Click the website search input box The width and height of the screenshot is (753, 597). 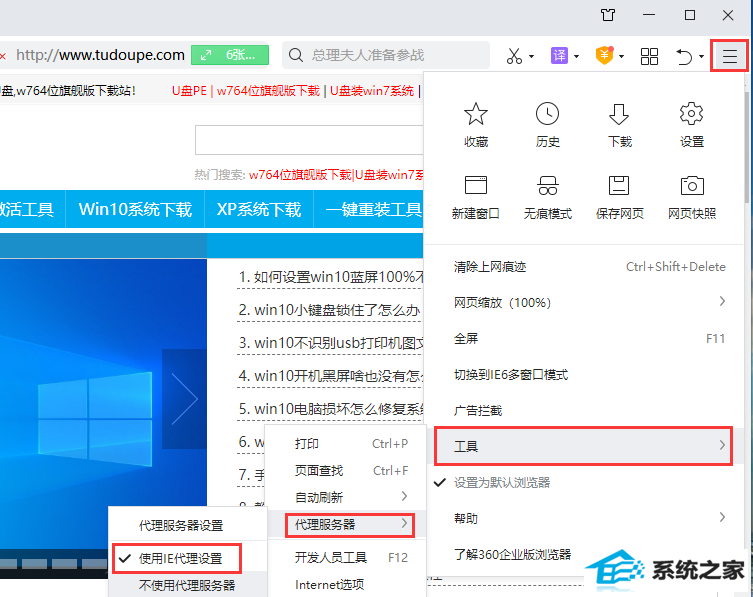click(x=309, y=140)
